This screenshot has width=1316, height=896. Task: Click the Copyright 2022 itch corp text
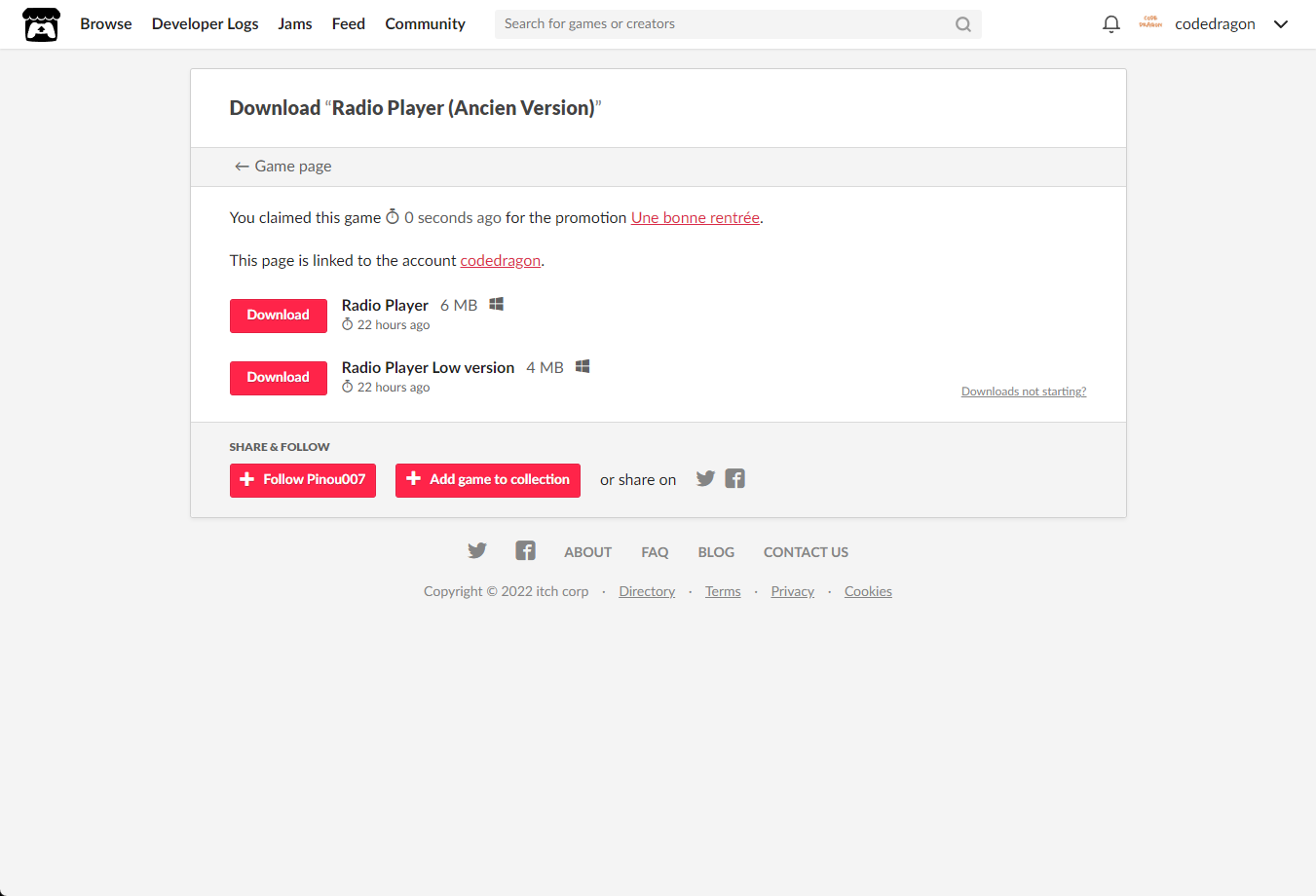click(507, 592)
